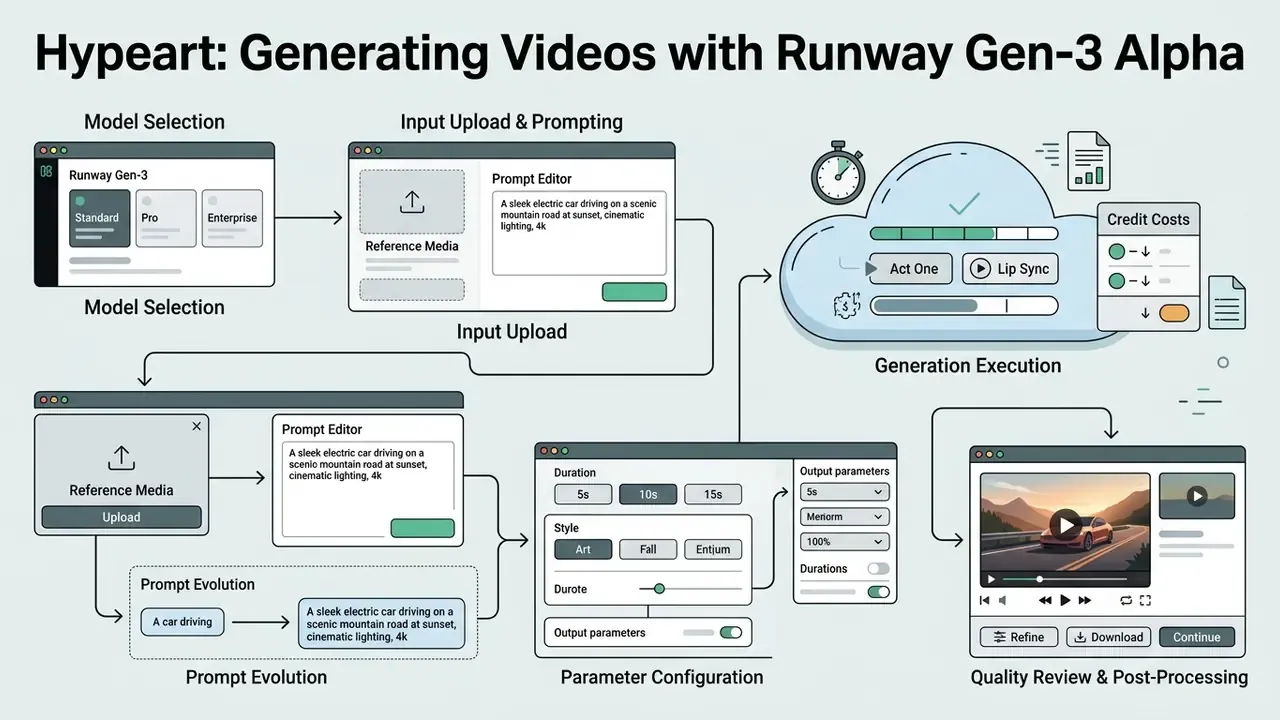Select the 15s Duration option
Screen dimensions: 1280x720
pyautogui.click(x=712, y=494)
